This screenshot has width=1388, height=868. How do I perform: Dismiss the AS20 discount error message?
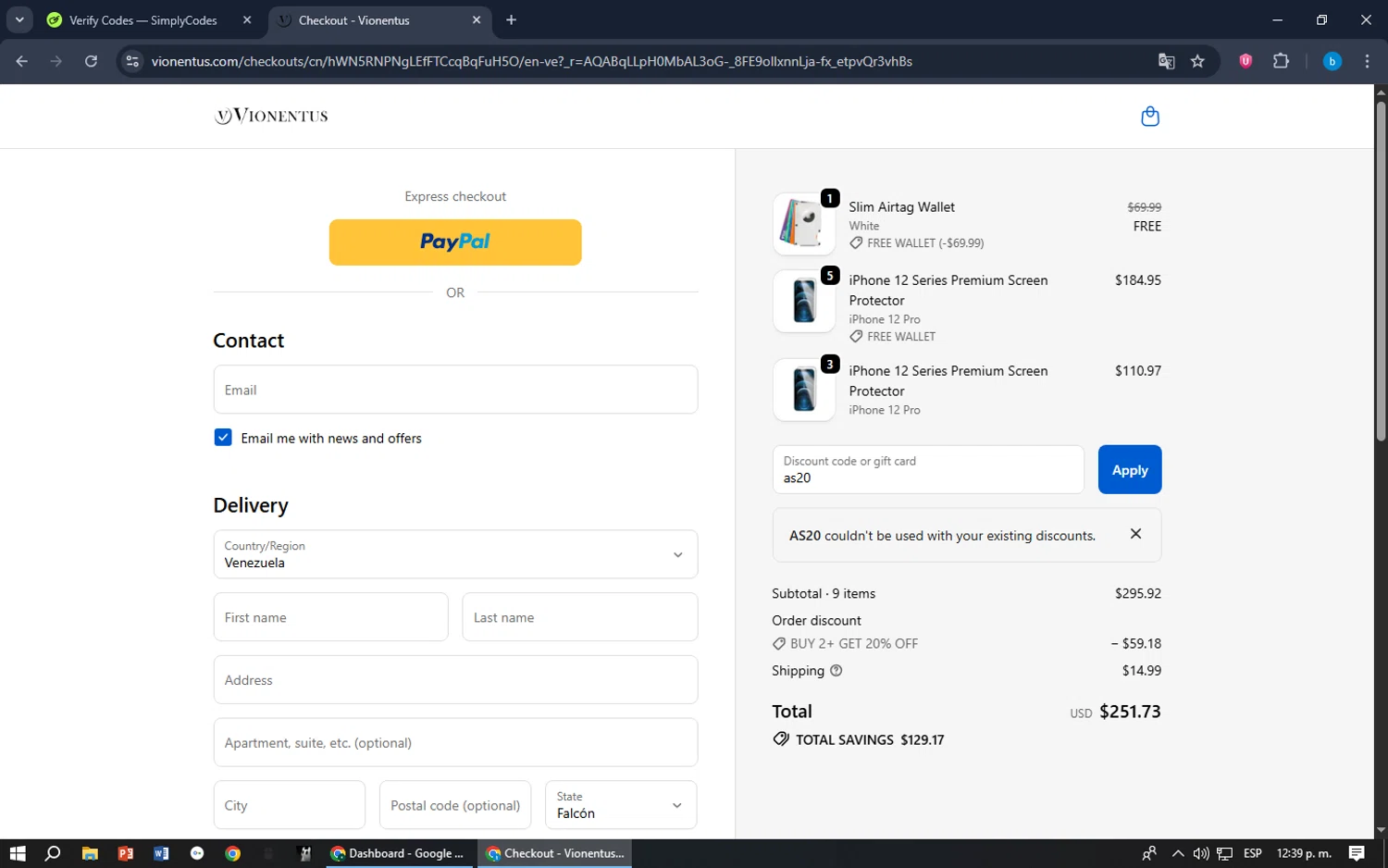pyautogui.click(x=1135, y=534)
